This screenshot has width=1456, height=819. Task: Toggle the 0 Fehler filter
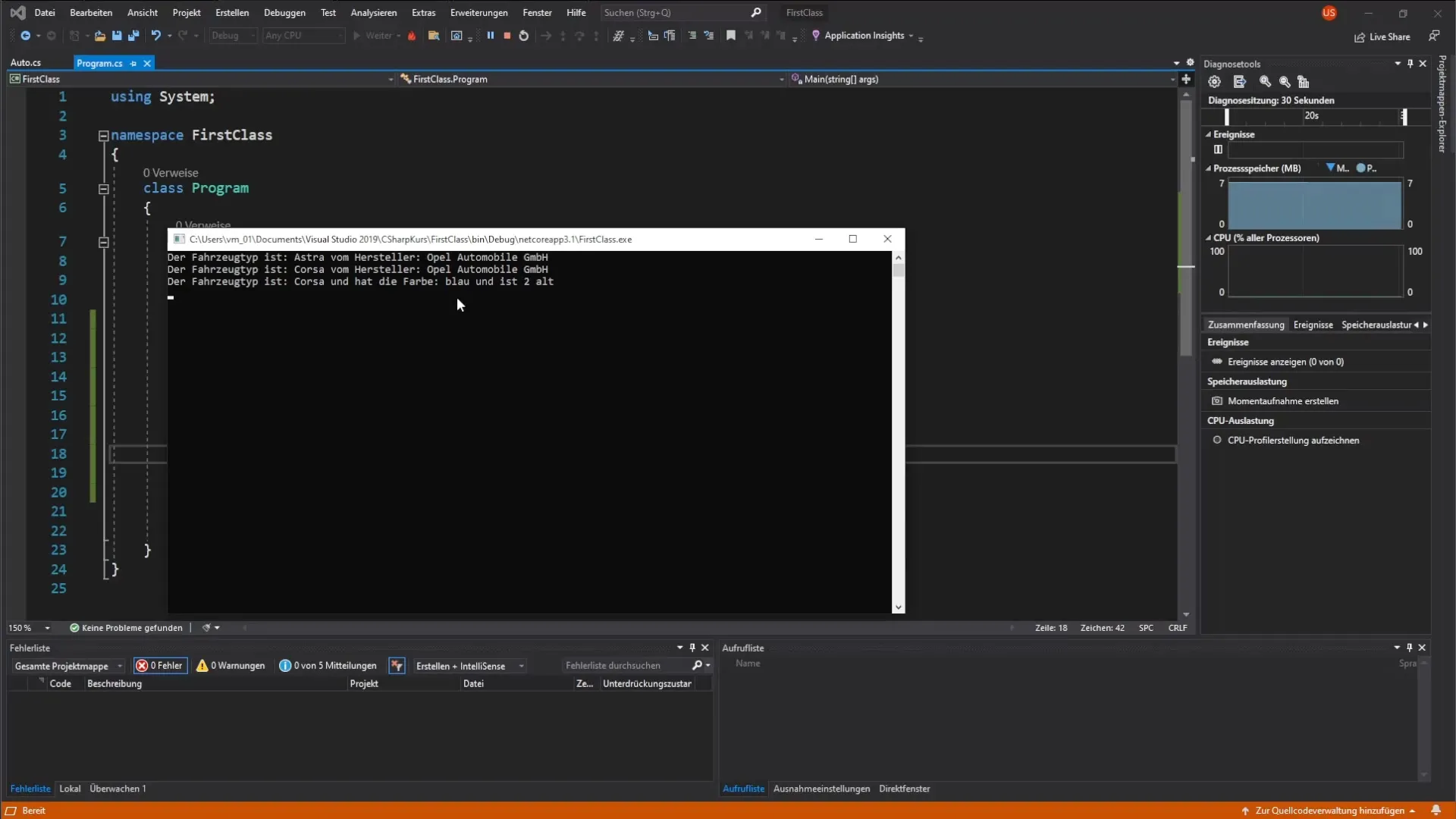click(160, 666)
